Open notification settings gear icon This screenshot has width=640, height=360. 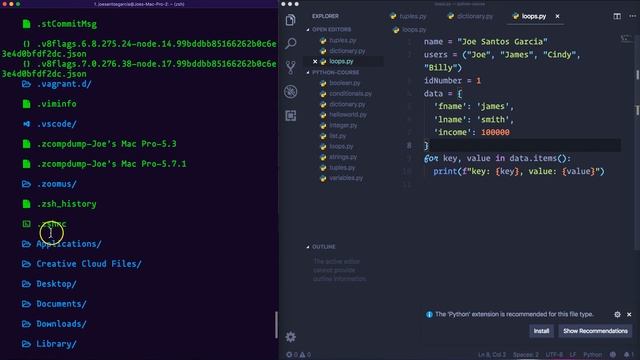(617, 314)
